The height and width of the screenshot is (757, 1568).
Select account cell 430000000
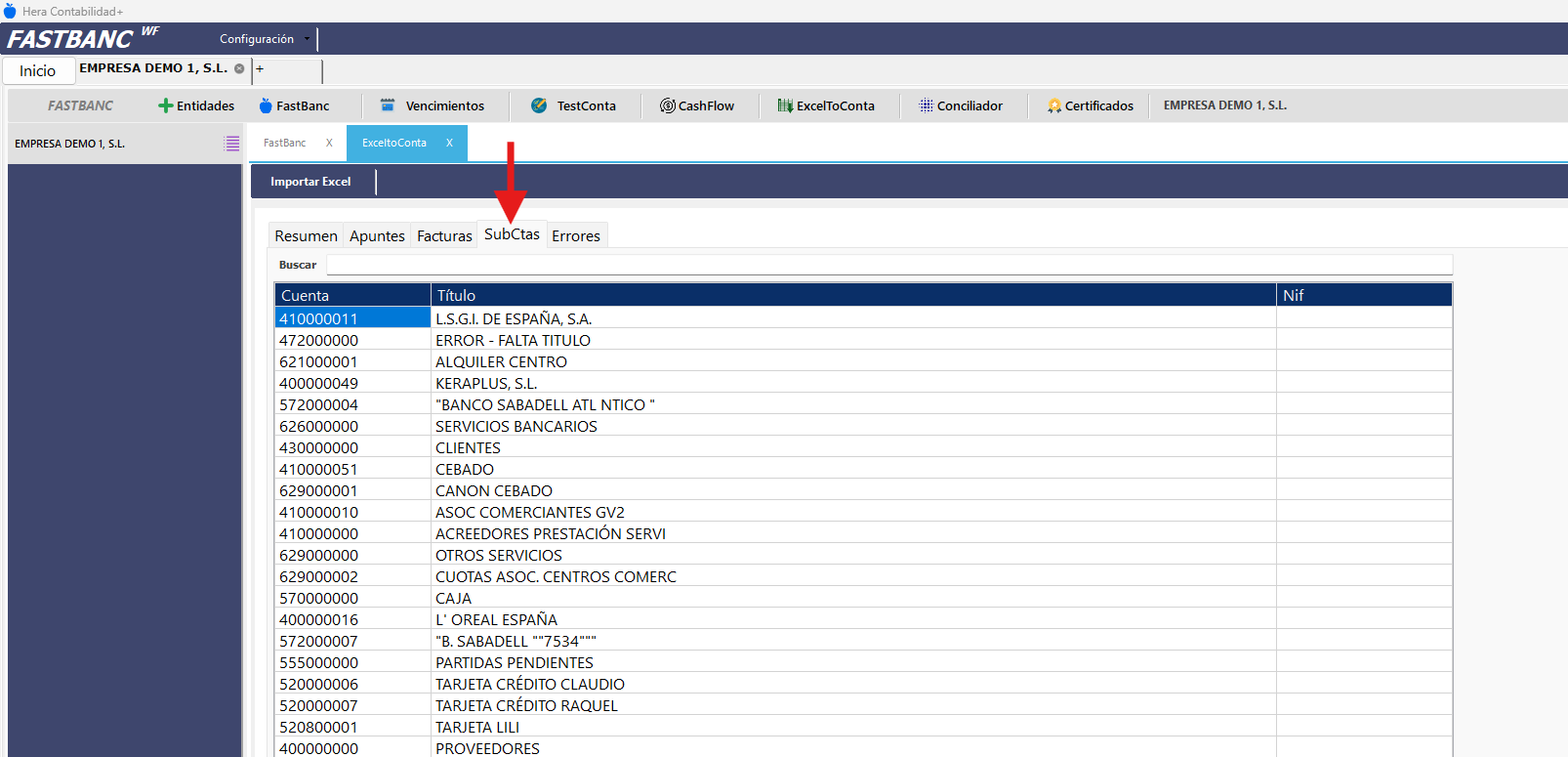click(352, 447)
